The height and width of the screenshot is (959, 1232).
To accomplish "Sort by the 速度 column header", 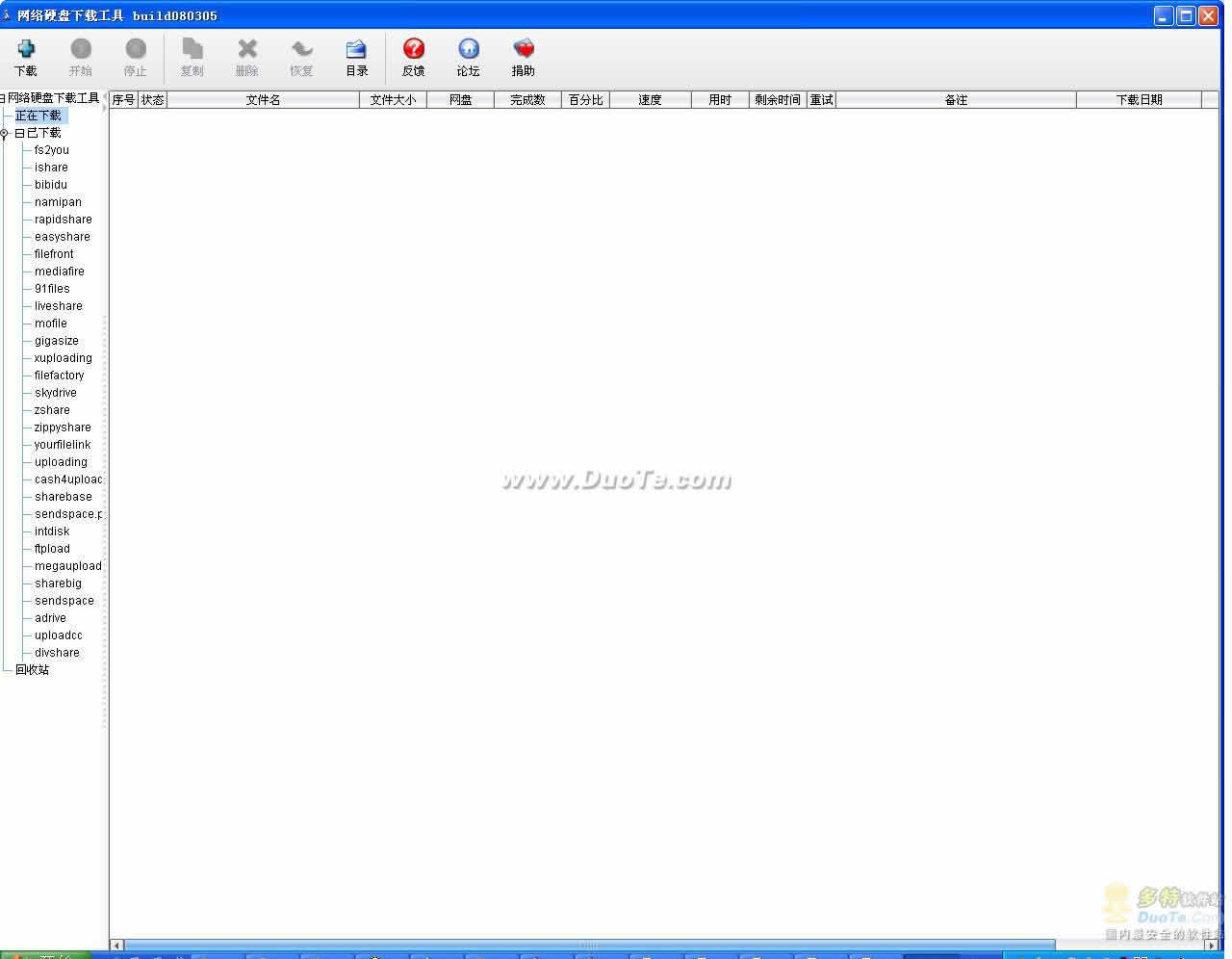I will (x=651, y=100).
